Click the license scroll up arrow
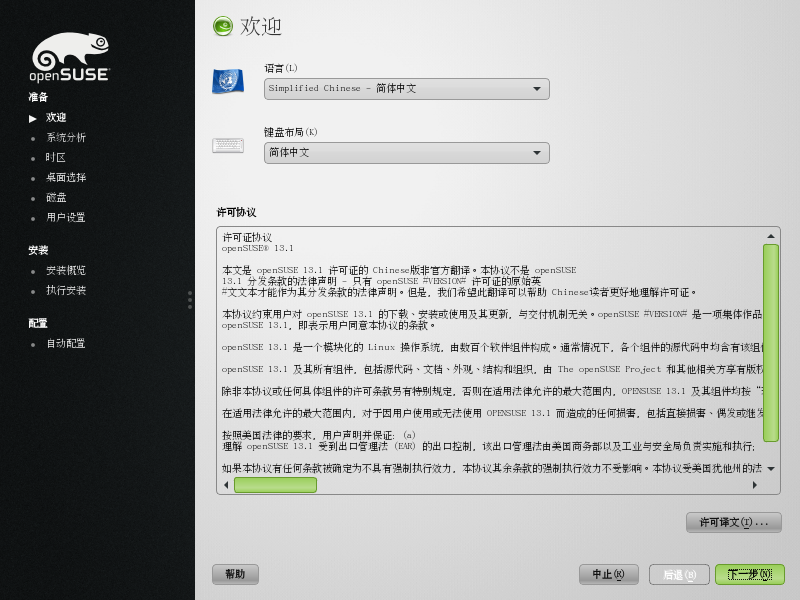Screen dimensions: 800x600 [771, 236]
